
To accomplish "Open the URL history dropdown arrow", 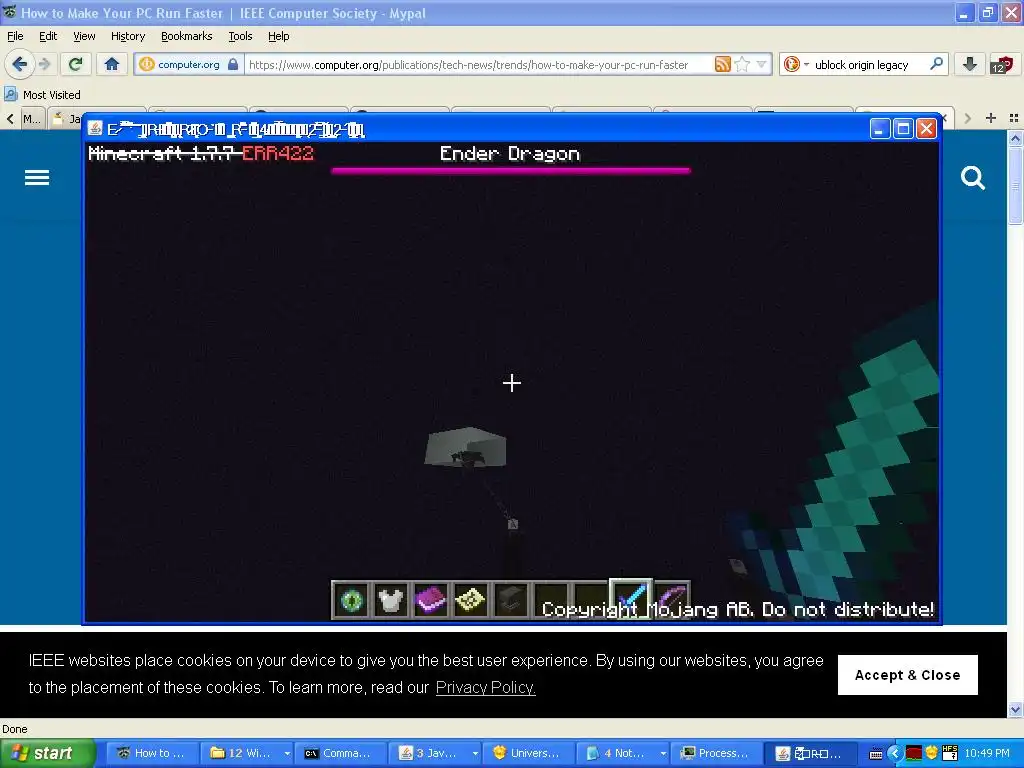I will point(761,64).
